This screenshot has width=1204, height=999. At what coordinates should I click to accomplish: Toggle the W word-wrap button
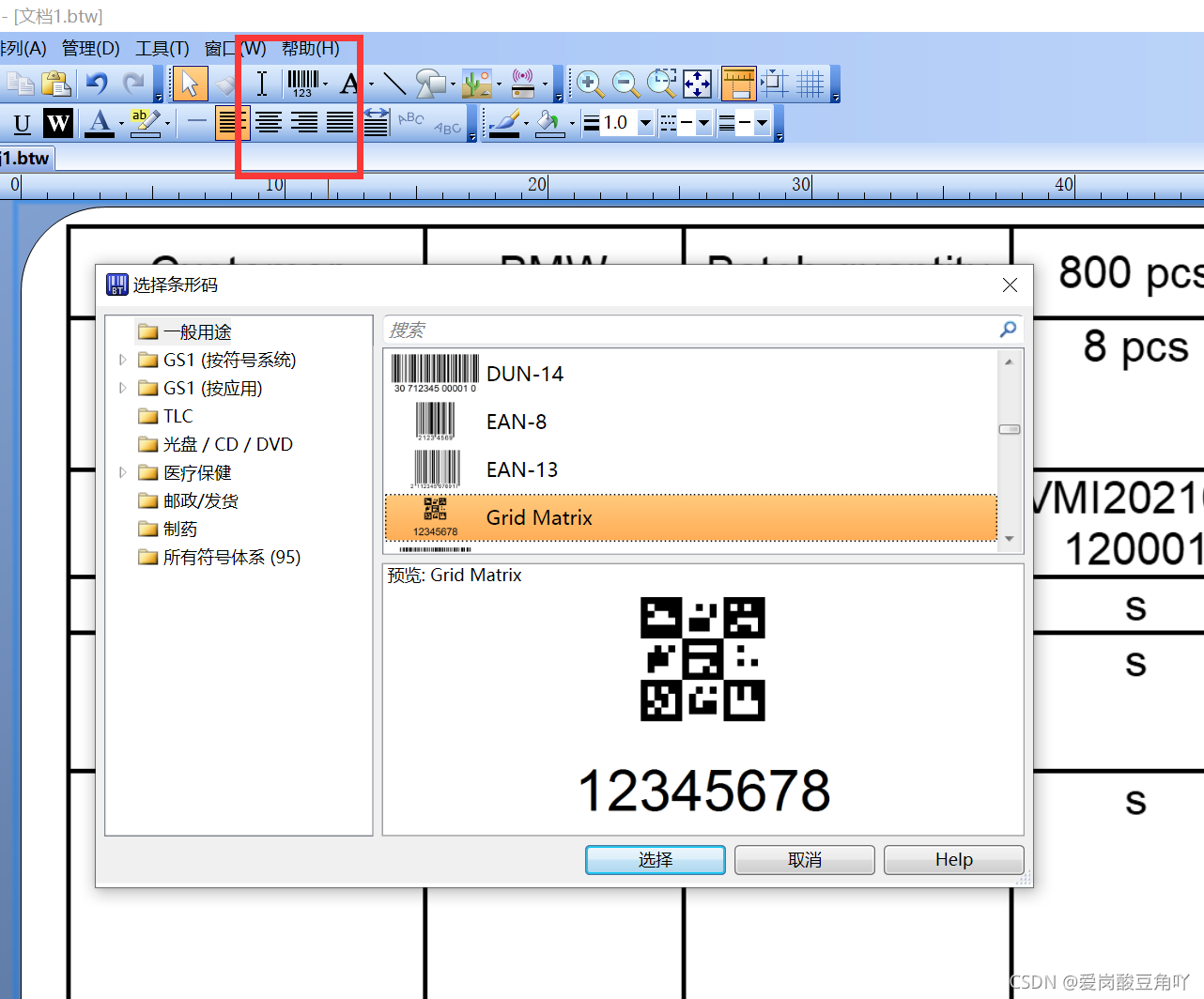pyautogui.click(x=58, y=123)
